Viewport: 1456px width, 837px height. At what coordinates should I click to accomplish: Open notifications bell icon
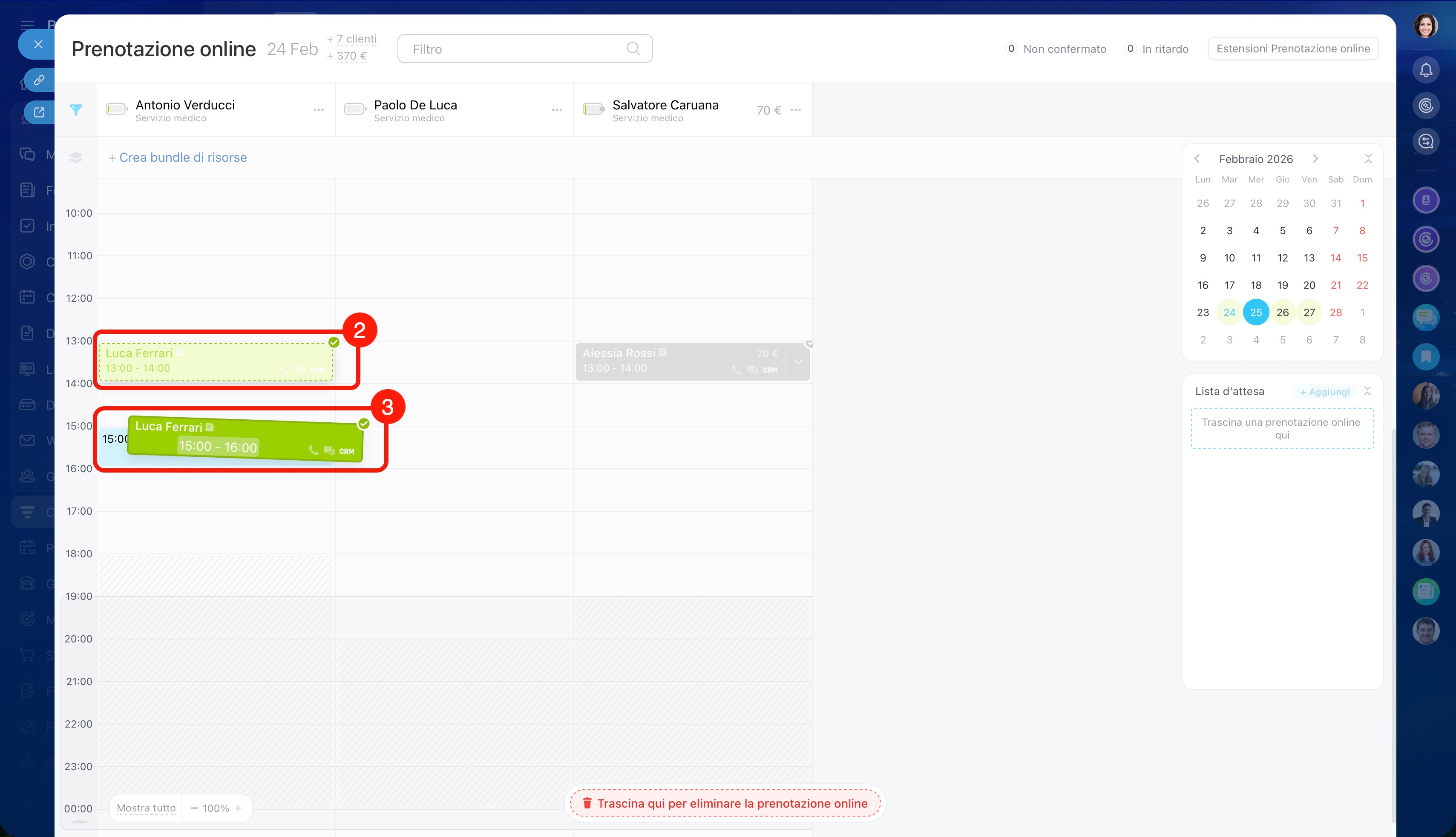pos(1425,70)
